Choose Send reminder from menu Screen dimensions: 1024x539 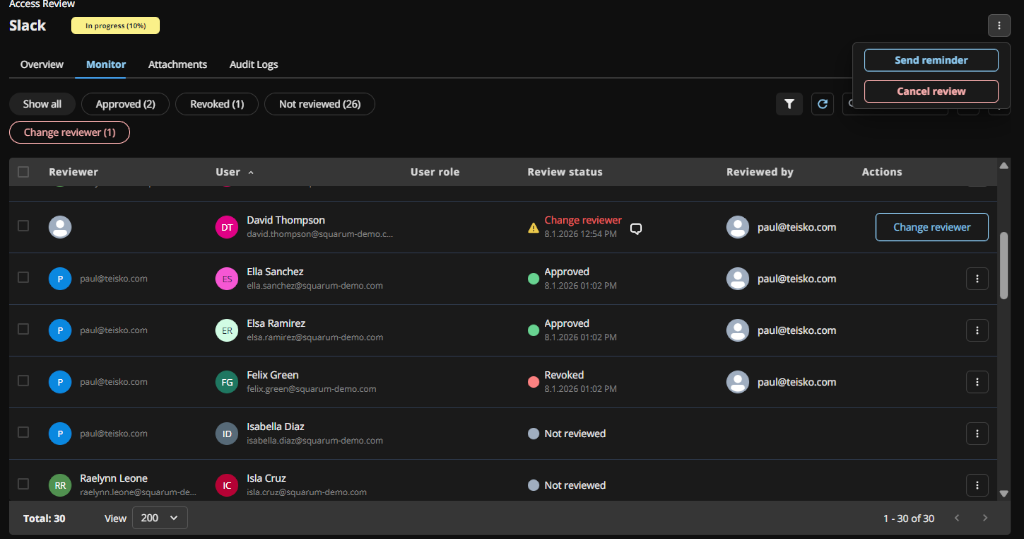pyautogui.click(x=931, y=60)
